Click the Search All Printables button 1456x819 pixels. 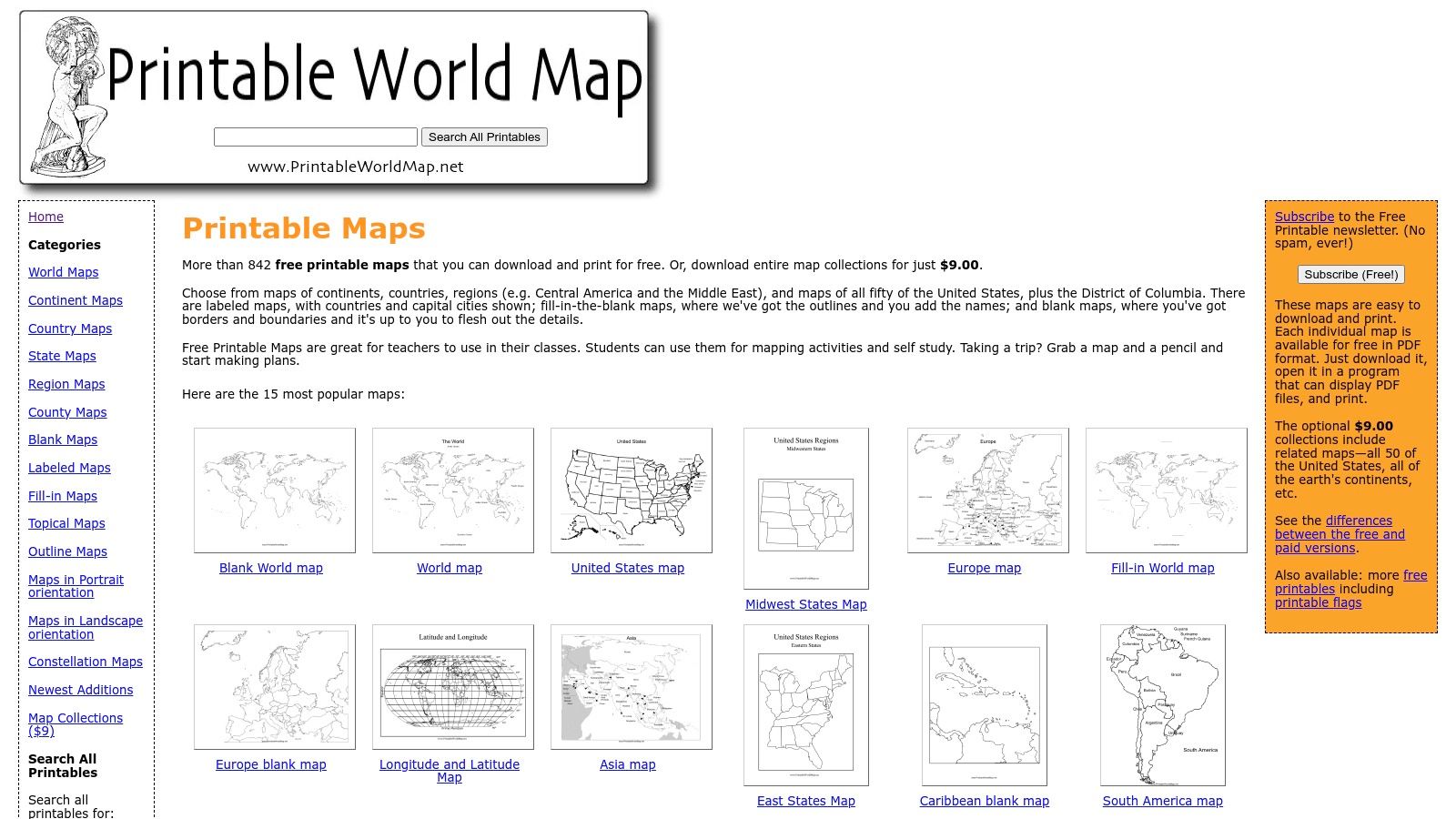484,136
